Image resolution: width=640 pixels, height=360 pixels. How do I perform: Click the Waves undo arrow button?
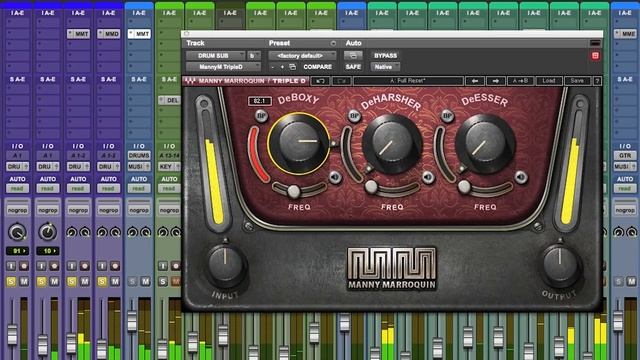320,81
